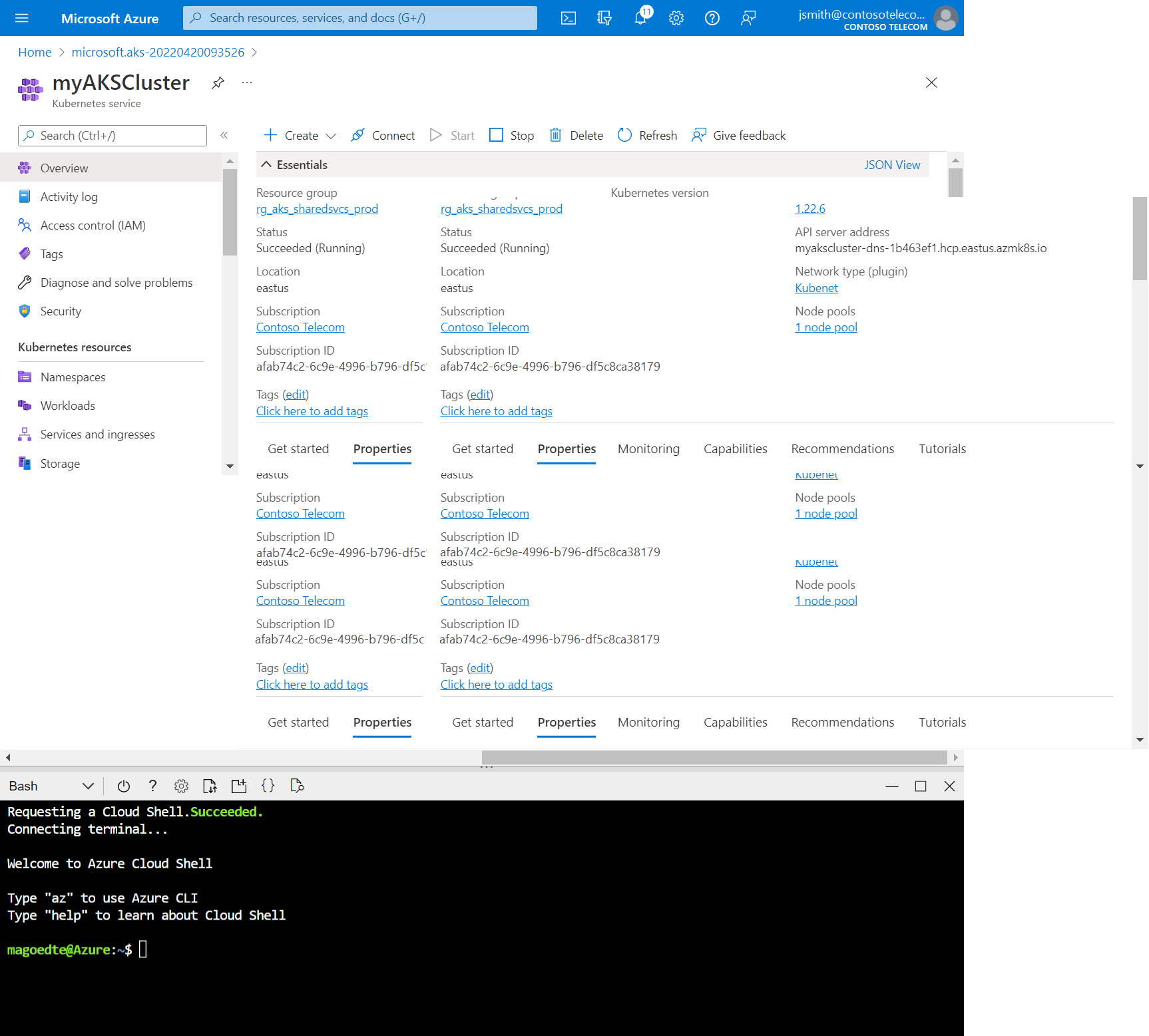The width and height of the screenshot is (1149, 1036).
Task: Open the portal hamburger menu
Action: 22,18
